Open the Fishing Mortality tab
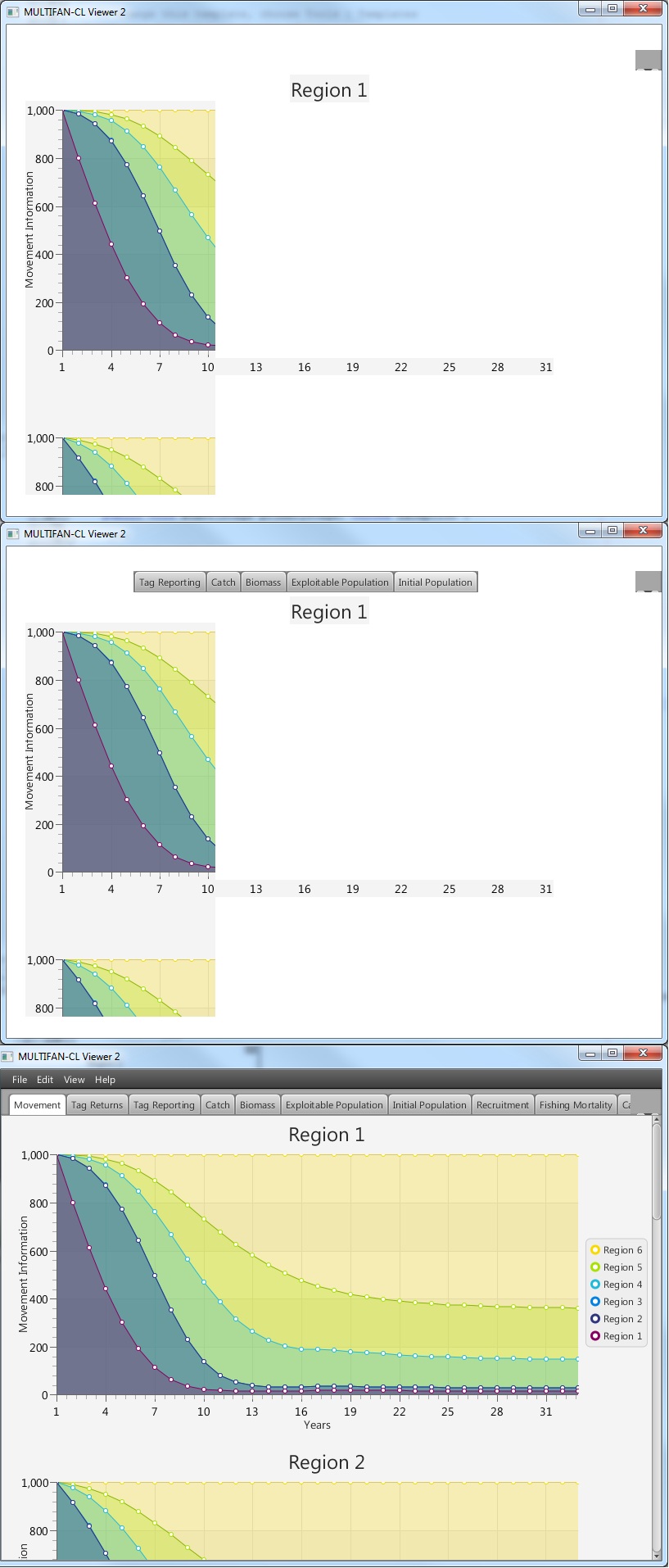This screenshot has height=1568, width=669. (575, 1104)
